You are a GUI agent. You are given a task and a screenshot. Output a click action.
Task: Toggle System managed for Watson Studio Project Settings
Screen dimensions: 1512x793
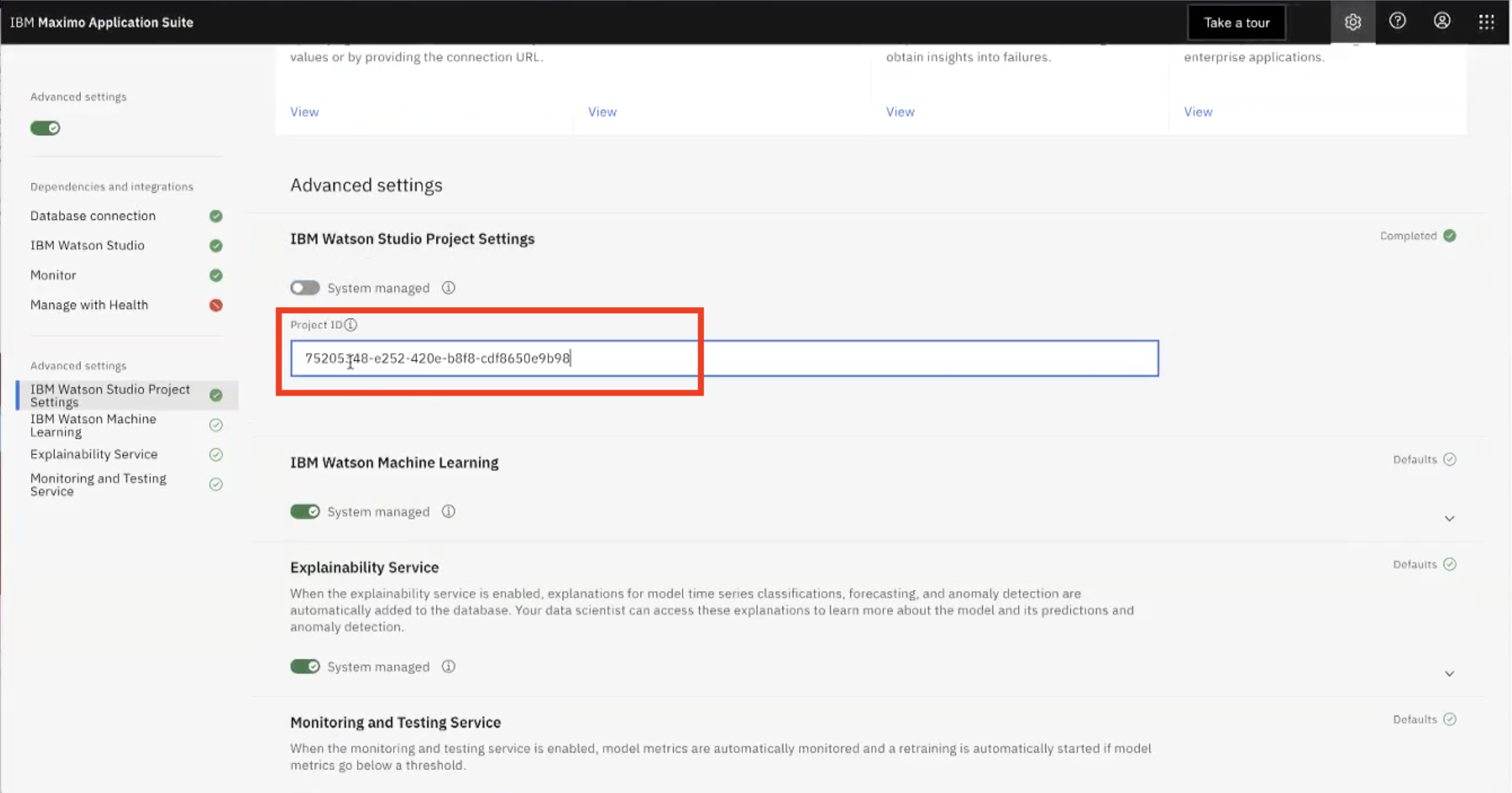point(305,288)
